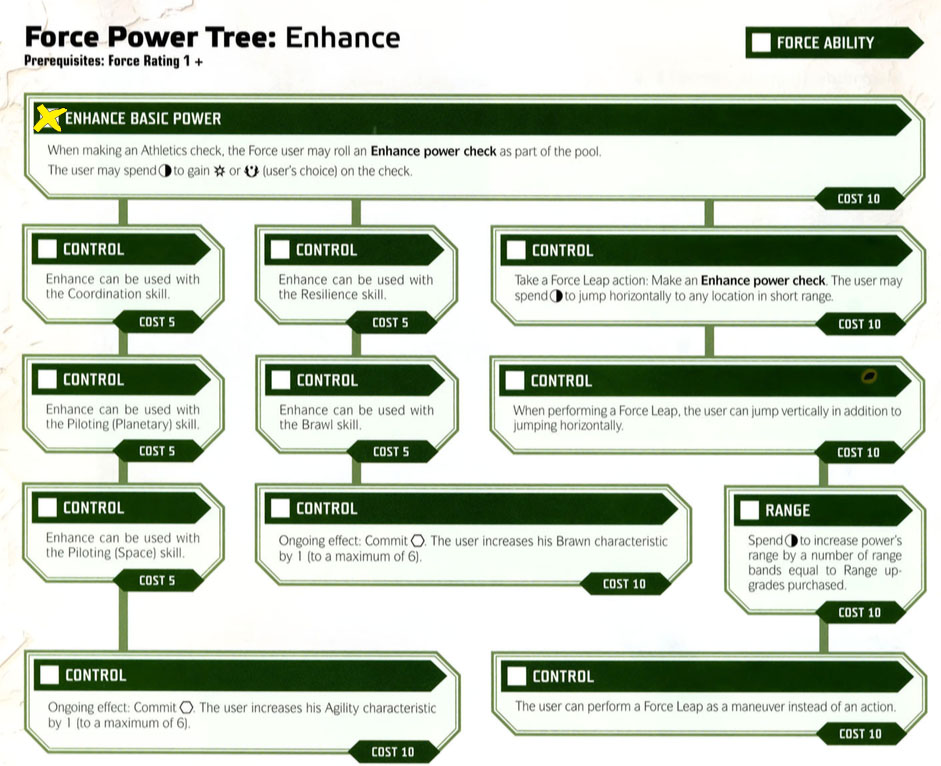This screenshot has height=766, width=941.
Task: Click the Force point symbol in Force Leap action text
Action: 555,297
